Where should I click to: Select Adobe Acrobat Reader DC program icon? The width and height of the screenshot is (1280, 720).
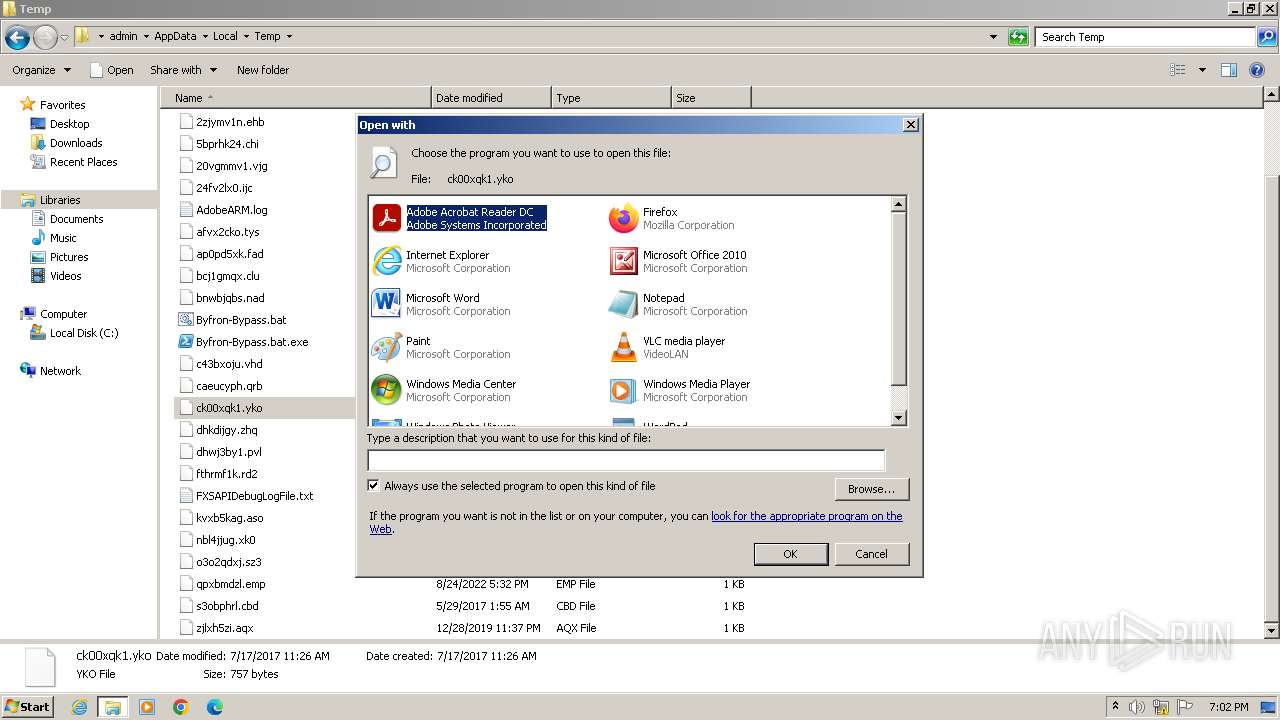point(386,218)
